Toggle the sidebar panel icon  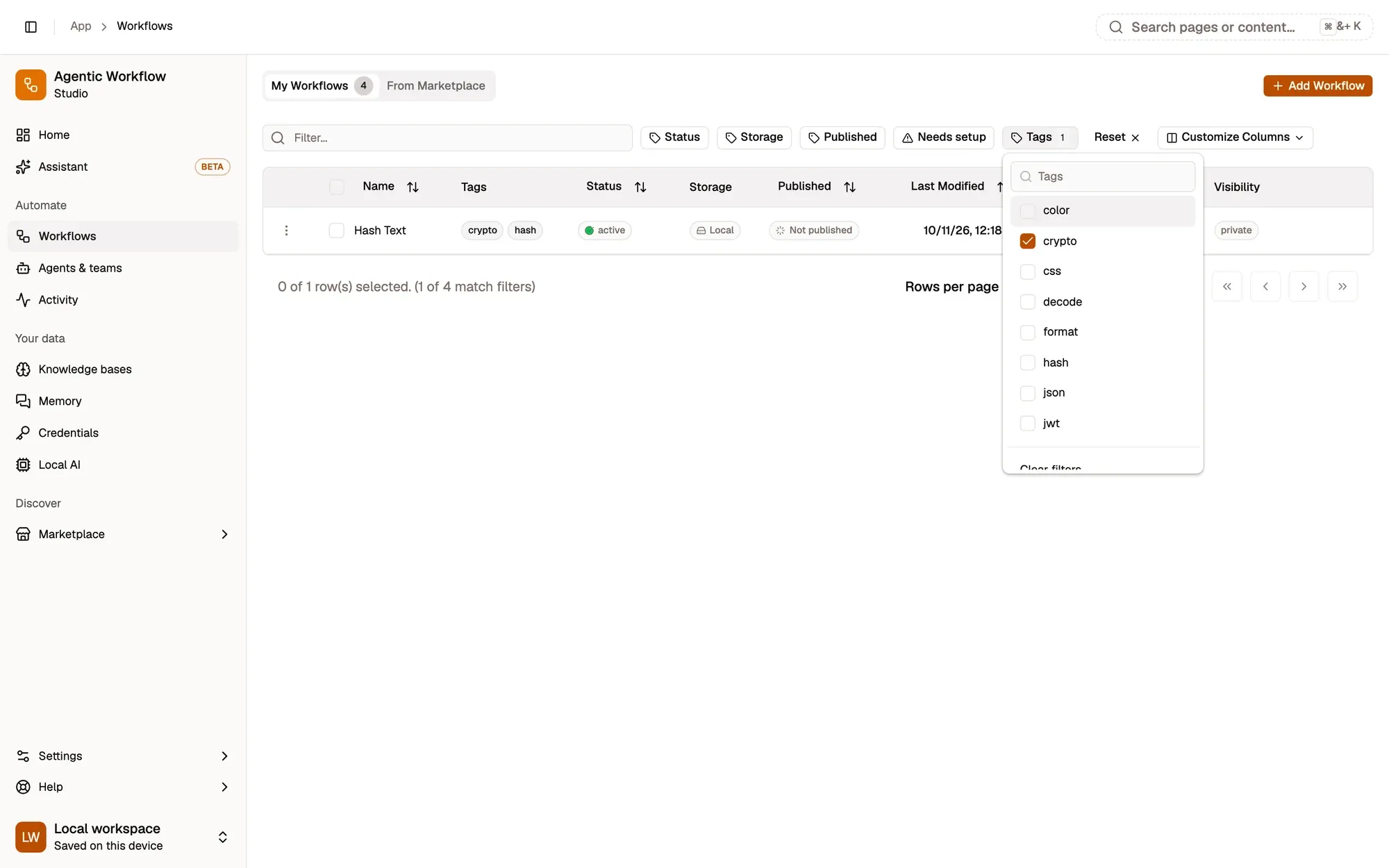click(x=31, y=26)
